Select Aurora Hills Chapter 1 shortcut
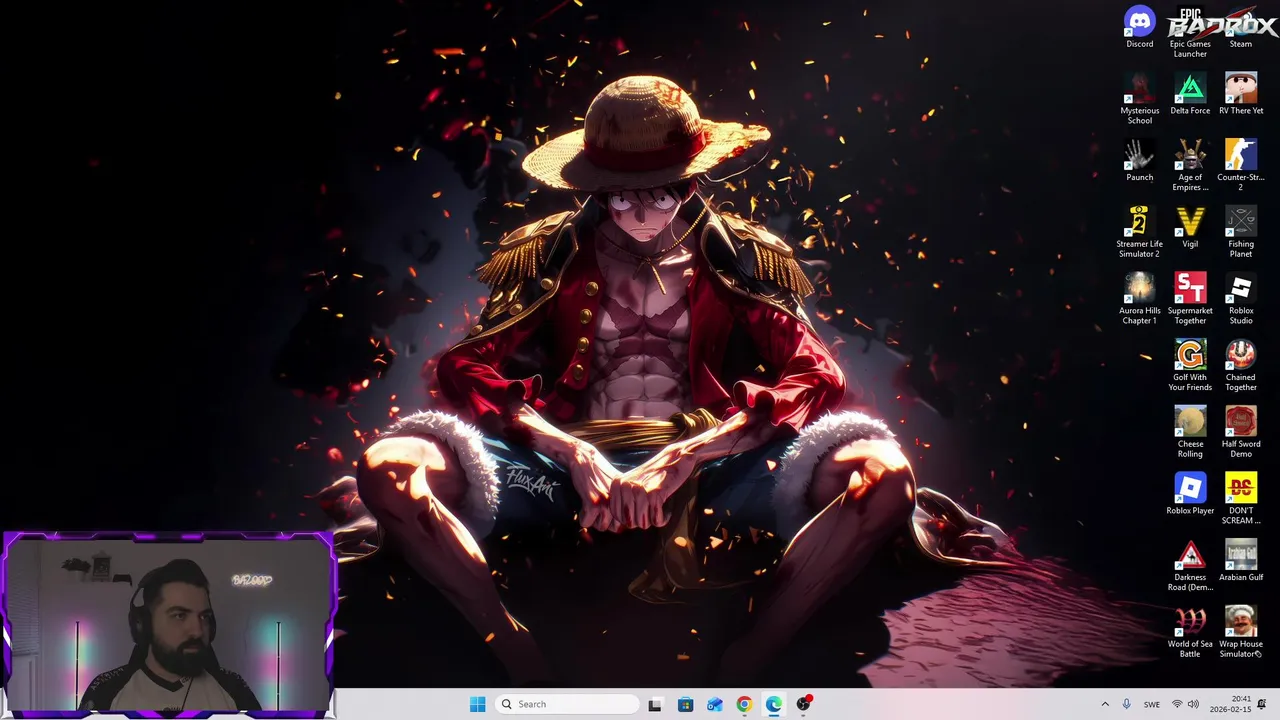1280x720 pixels. pyautogui.click(x=1139, y=298)
